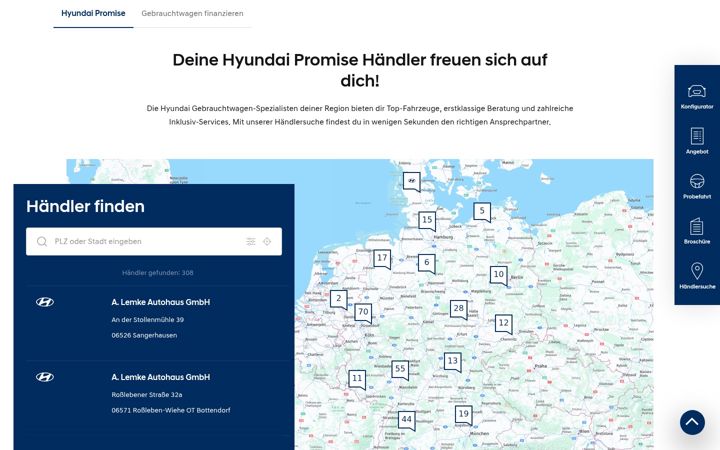
Task: Click 06571 Roßleben-Wiehe OT Bottendorf line
Action: 171,410
